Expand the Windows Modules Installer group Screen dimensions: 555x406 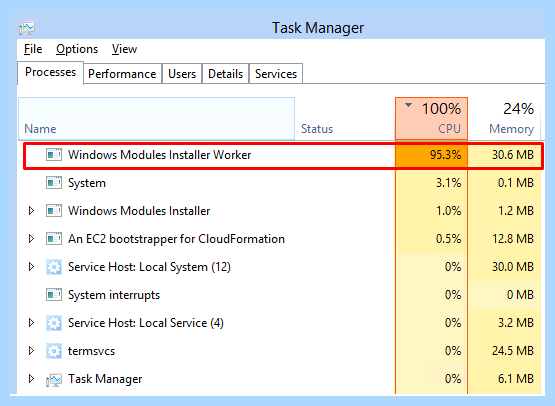click(31, 211)
